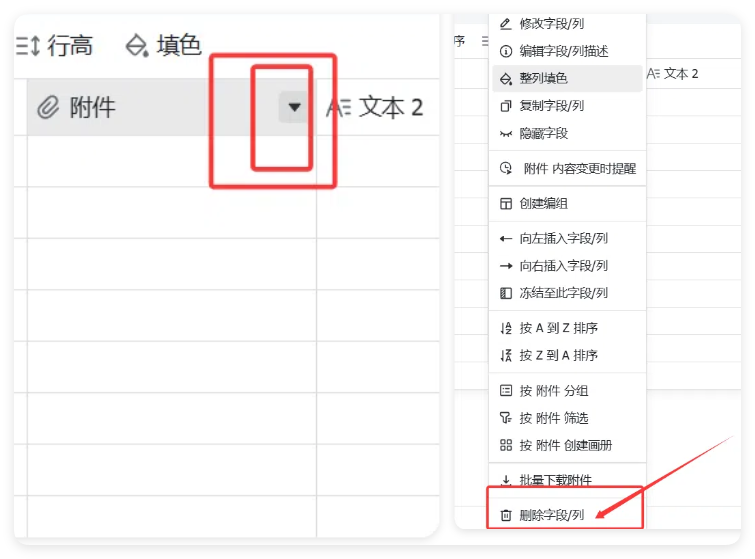Click the copy icon beside 复制字段/列
The height and width of the screenshot is (559, 755).
pos(506,105)
